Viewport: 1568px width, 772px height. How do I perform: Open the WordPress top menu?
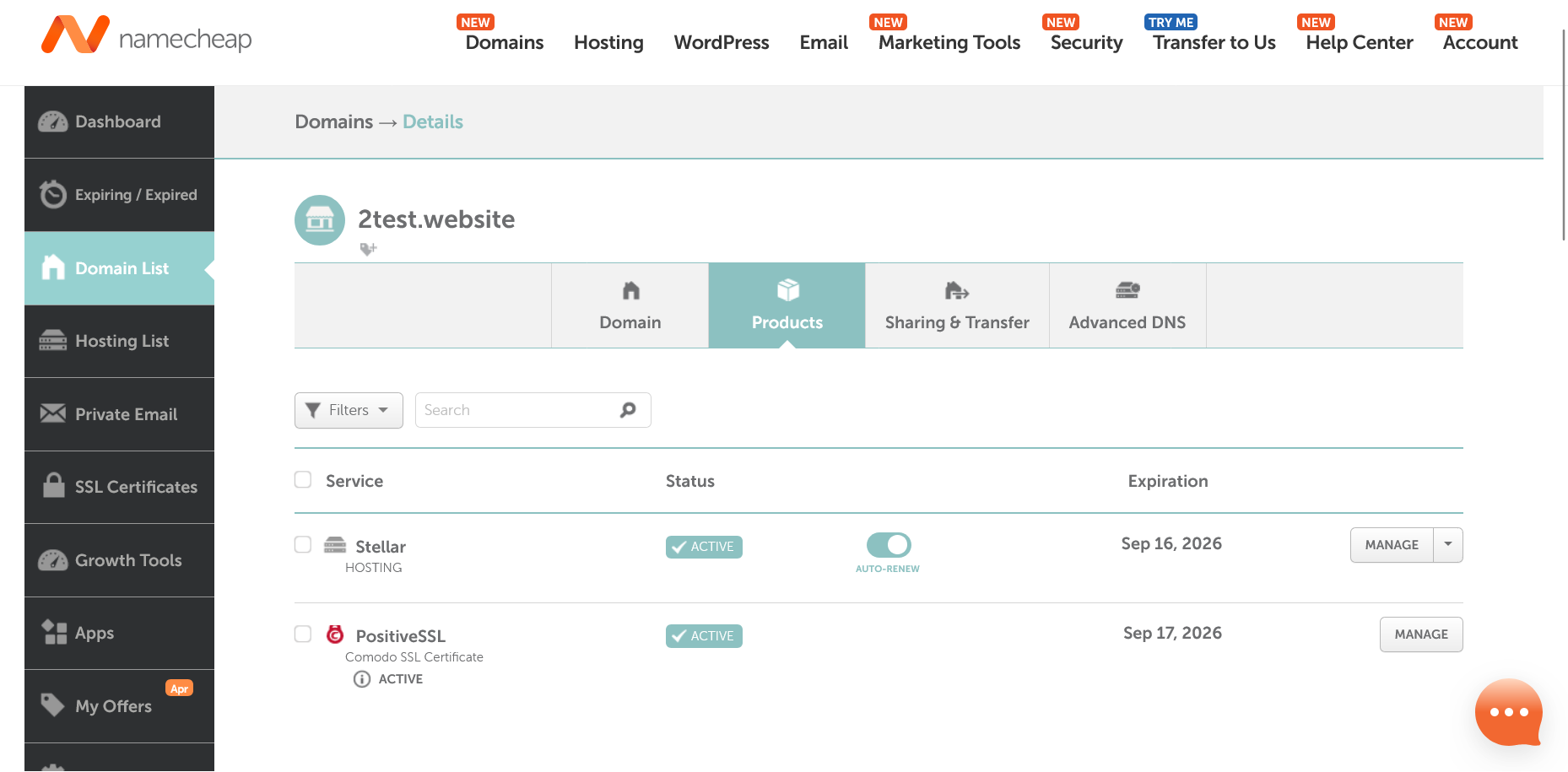click(x=722, y=42)
